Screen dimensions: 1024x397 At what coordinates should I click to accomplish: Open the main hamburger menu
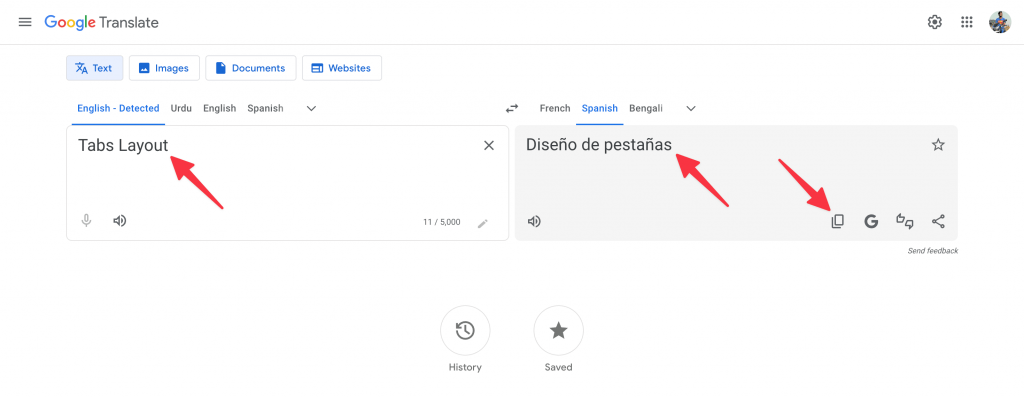pyautogui.click(x=25, y=22)
